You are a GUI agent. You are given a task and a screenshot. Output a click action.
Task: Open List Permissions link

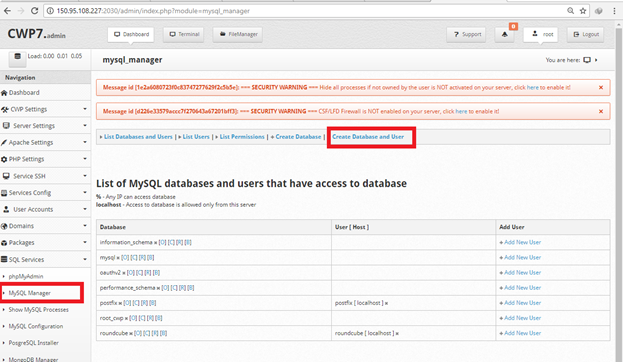(x=242, y=137)
